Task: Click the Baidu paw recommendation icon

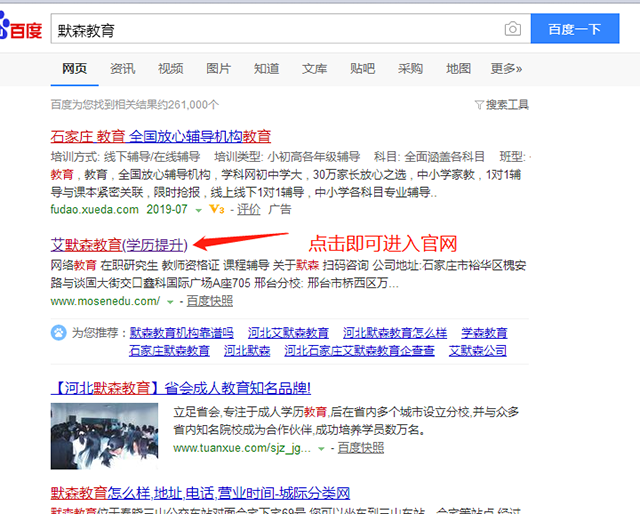Action: pos(58,333)
